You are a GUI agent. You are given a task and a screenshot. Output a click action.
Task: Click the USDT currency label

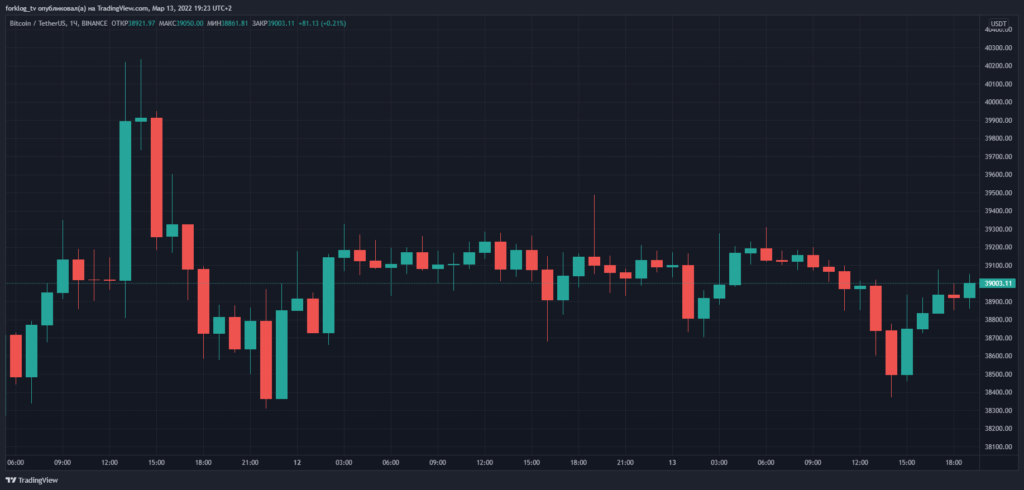(x=998, y=23)
